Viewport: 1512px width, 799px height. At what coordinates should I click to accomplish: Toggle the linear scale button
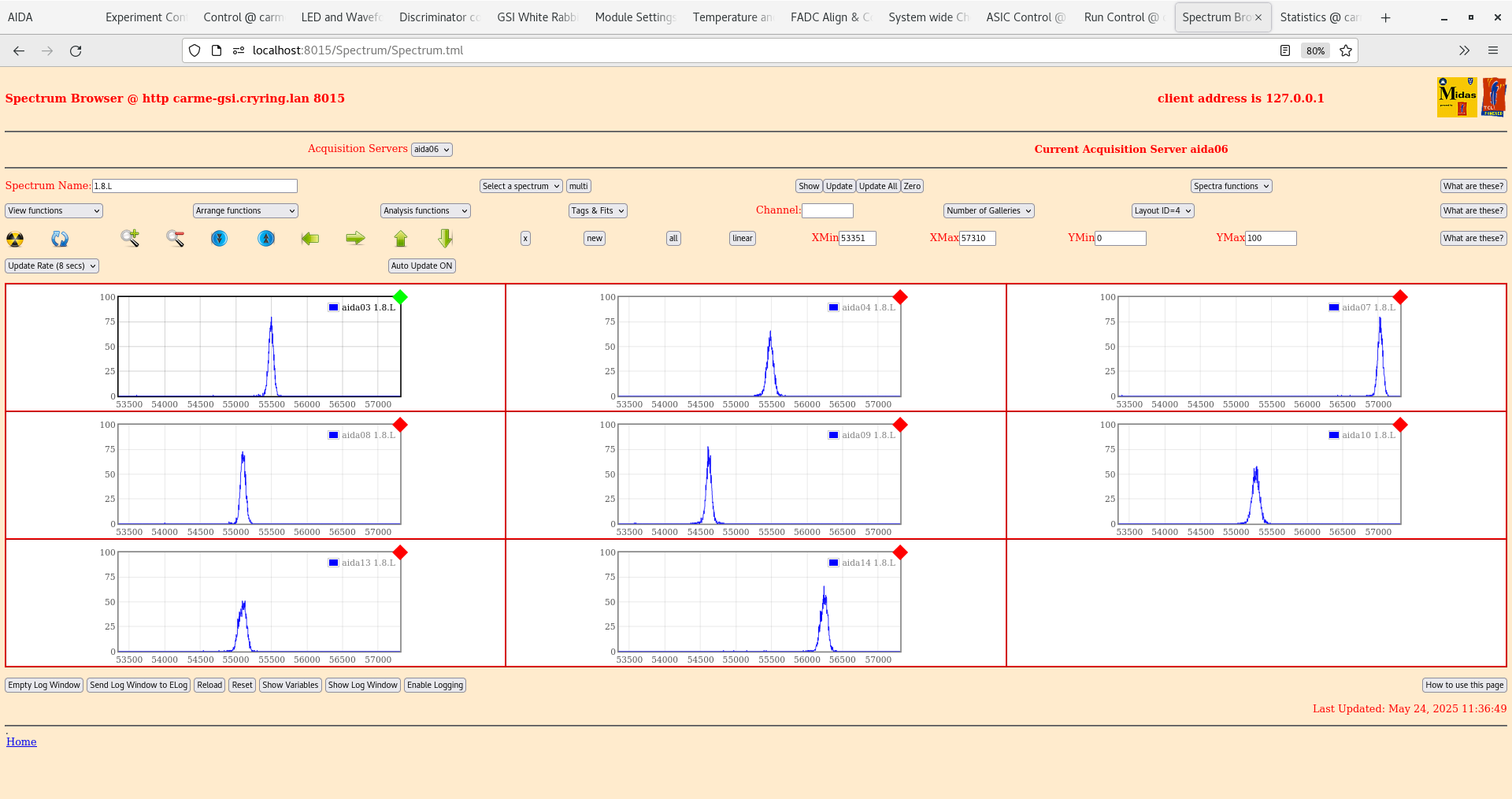(x=742, y=239)
